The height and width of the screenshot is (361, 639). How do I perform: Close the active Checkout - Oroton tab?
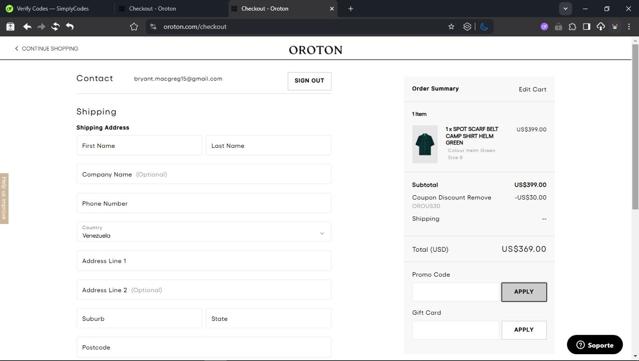[332, 9]
